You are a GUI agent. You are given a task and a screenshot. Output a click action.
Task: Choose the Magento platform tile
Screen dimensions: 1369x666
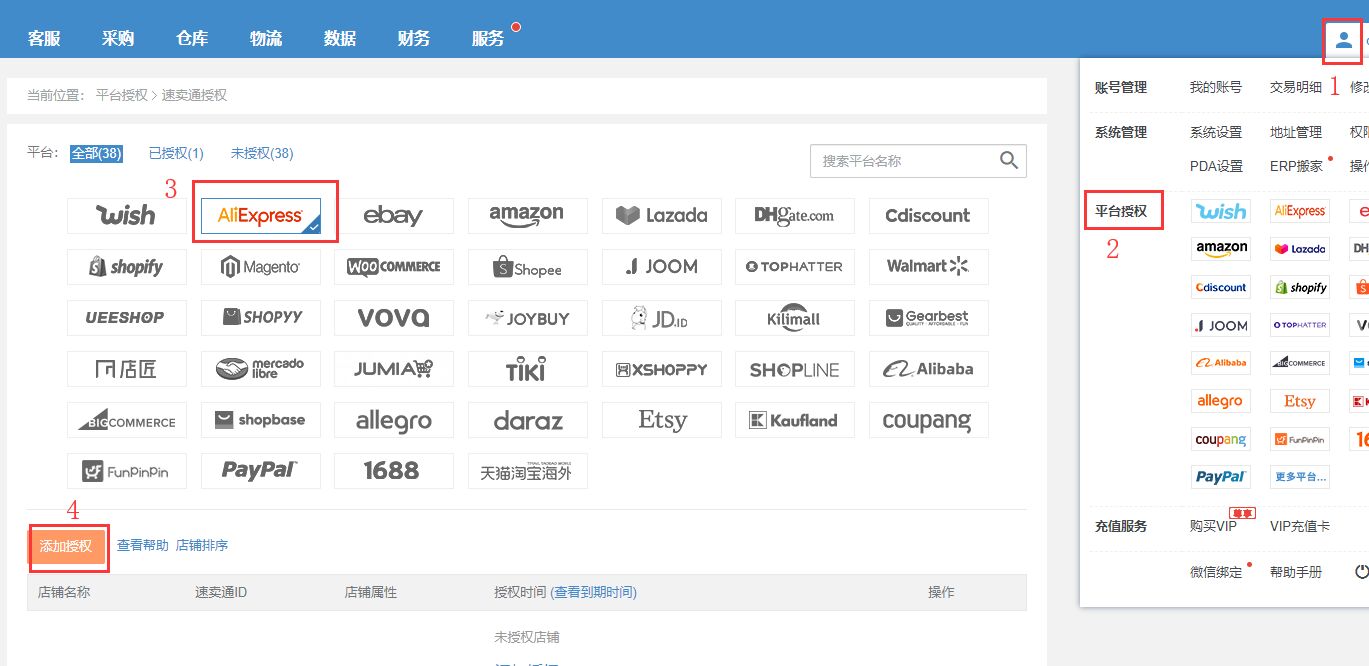[x=261, y=267]
